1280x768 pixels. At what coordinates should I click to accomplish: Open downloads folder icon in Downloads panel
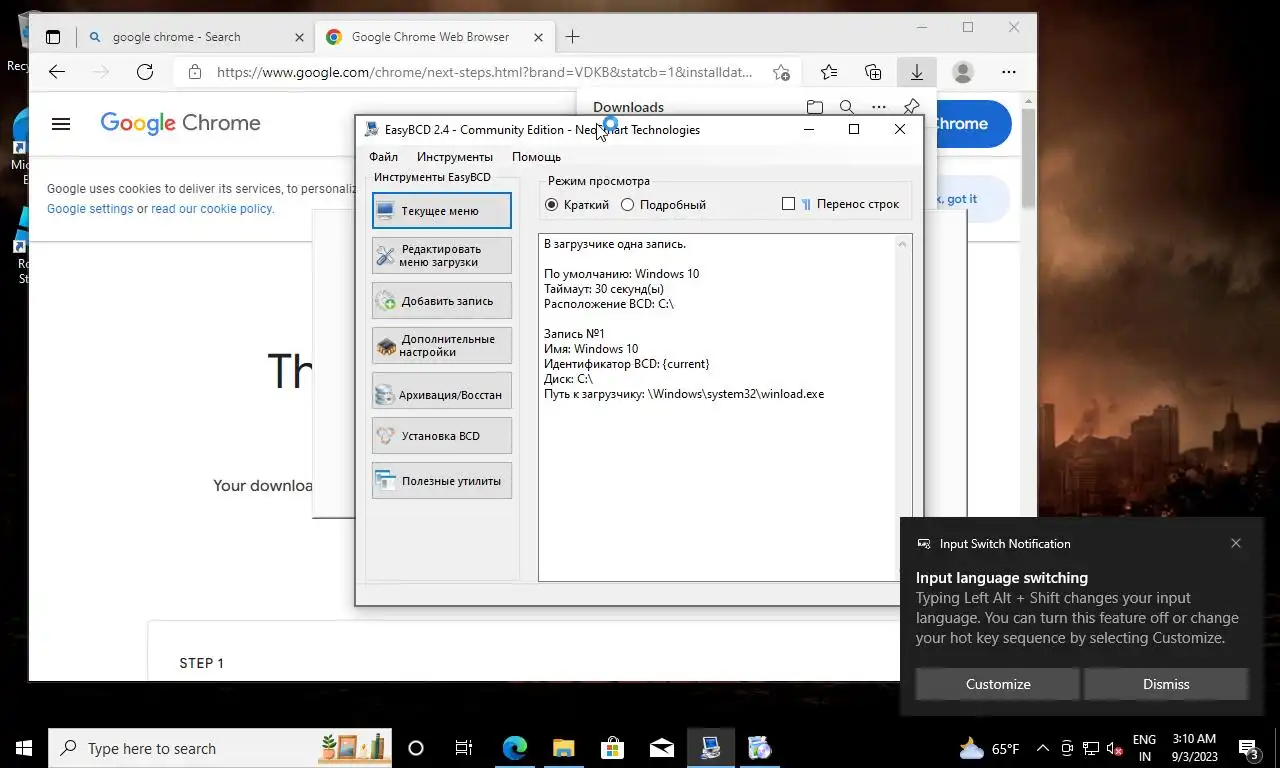click(x=815, y=107)
